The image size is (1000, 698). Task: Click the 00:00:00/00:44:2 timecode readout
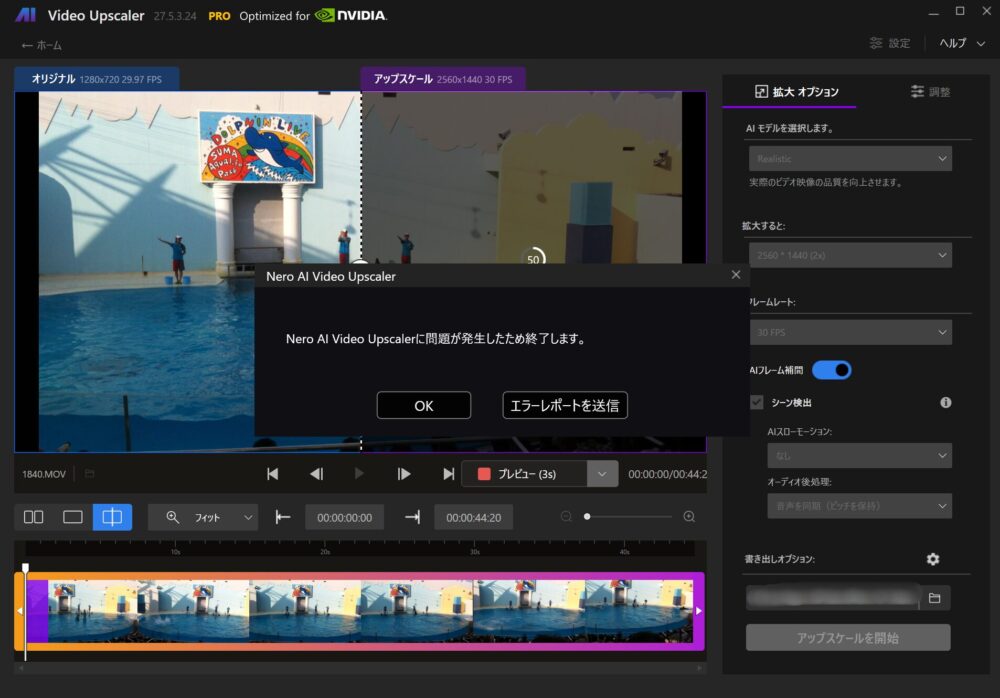coord(667,474)
